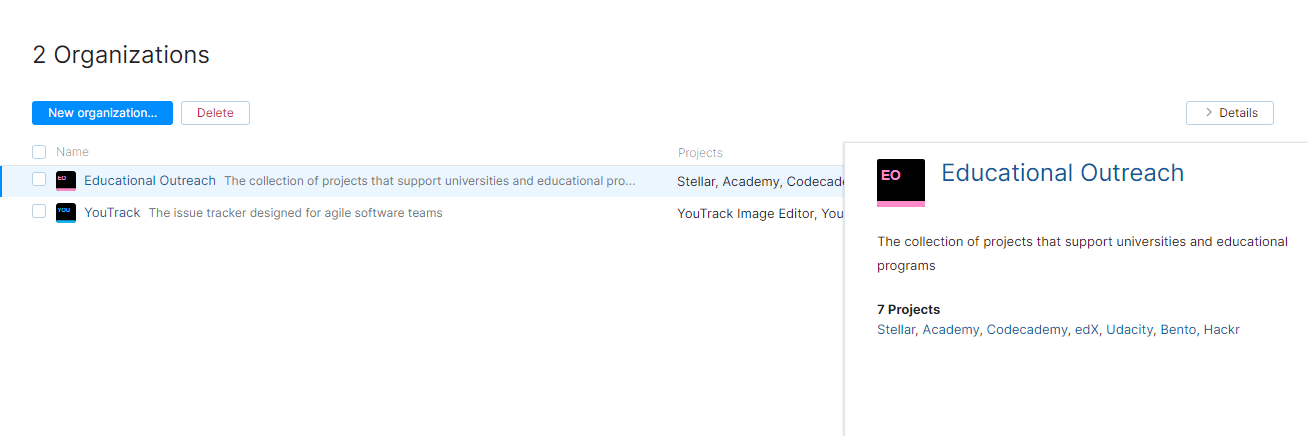
Task: Open the Academy project link
Action: [x=950, y=329]
